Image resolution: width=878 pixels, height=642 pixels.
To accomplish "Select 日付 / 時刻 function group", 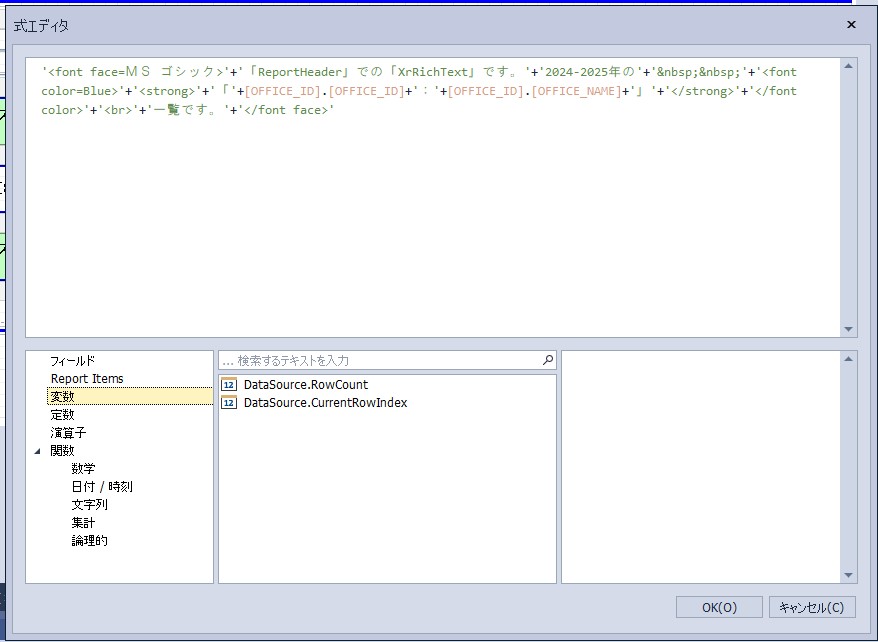I will coord(101,487).
